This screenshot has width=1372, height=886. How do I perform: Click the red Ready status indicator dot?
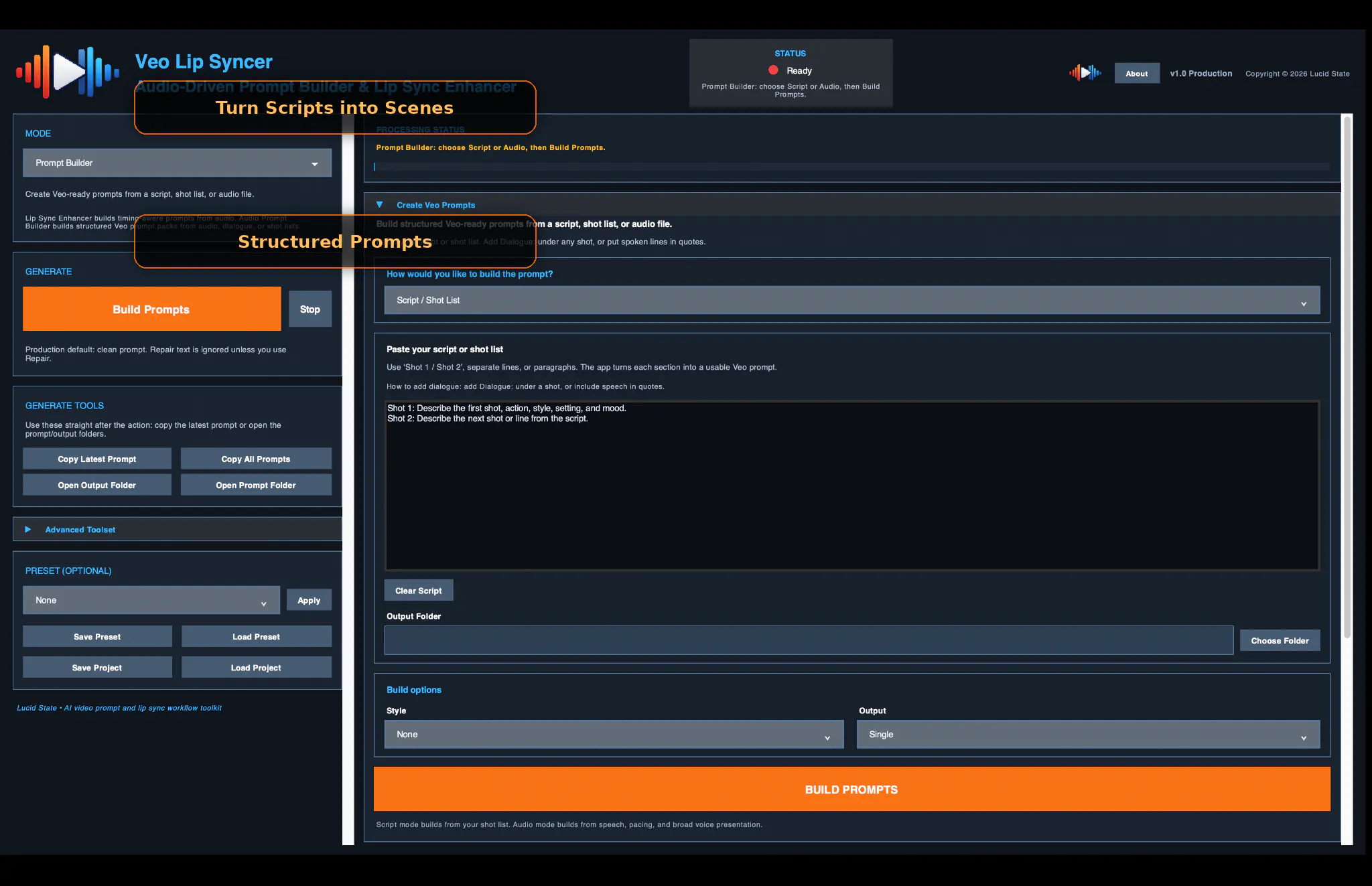[x=773, y=70]
